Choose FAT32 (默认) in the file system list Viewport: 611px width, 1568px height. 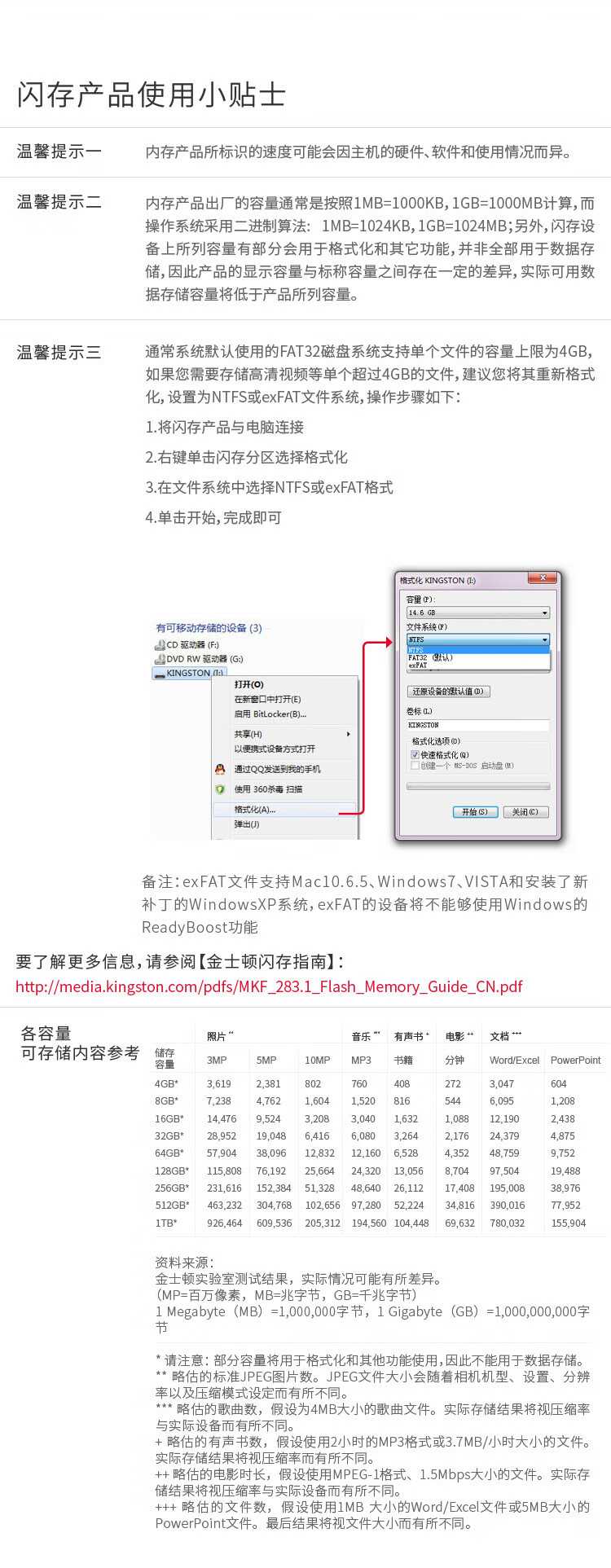tap(430, 657)
